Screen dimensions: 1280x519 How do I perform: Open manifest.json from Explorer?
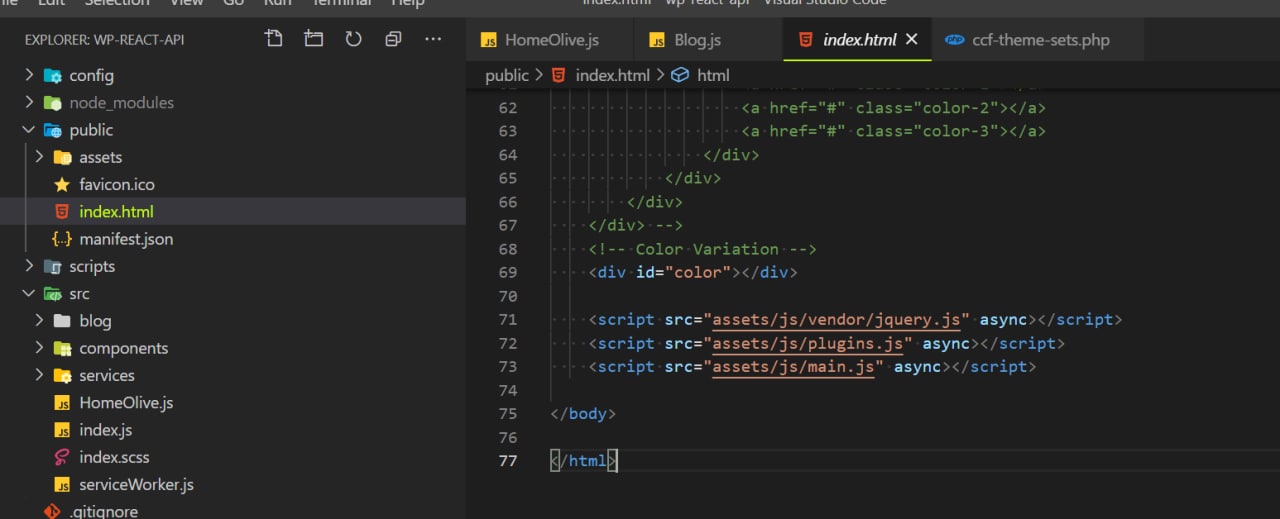pyautogui.click(x=126, y=239)
